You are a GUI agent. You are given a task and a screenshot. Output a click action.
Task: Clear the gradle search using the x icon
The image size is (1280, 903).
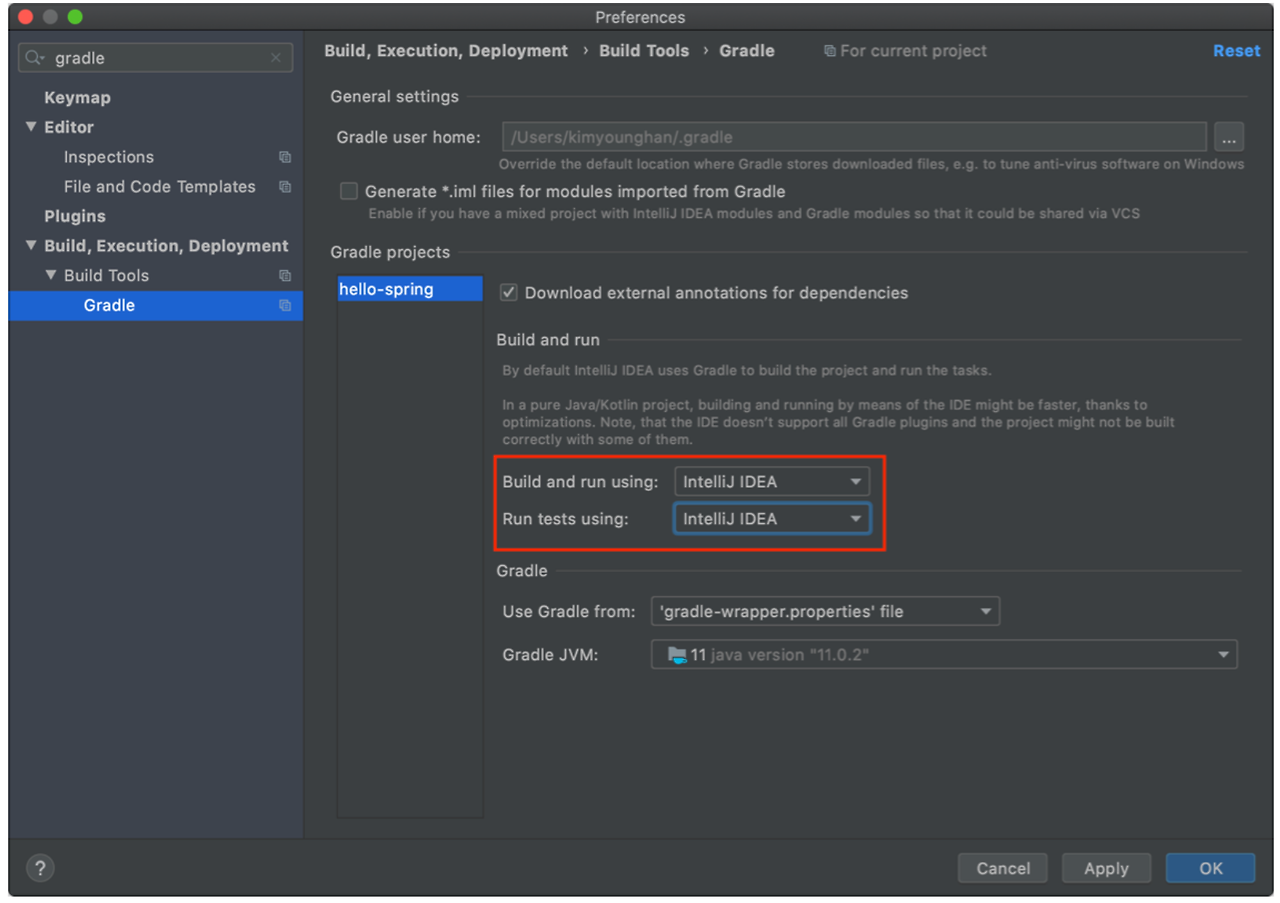pyautogui.click(x=276, y=58)
